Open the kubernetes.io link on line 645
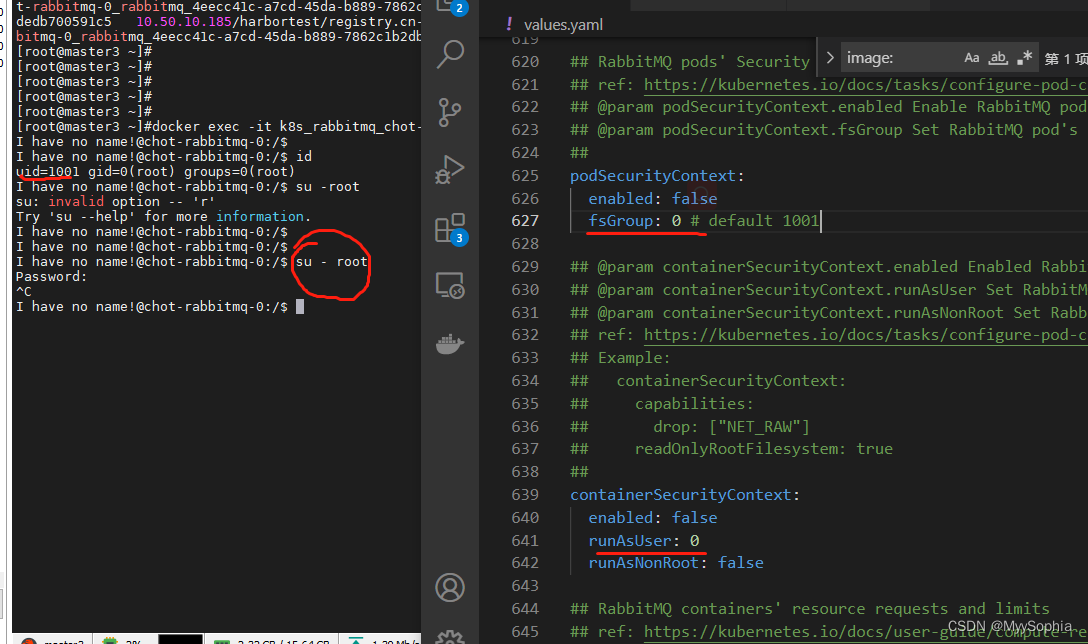Image resolution: width=1088 pixels, height=644 pixels. point(865,632)
